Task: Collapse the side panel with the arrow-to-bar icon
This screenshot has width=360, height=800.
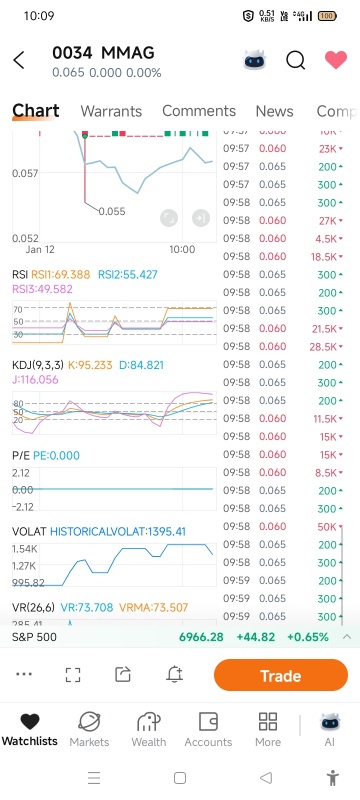Action: 201,218
